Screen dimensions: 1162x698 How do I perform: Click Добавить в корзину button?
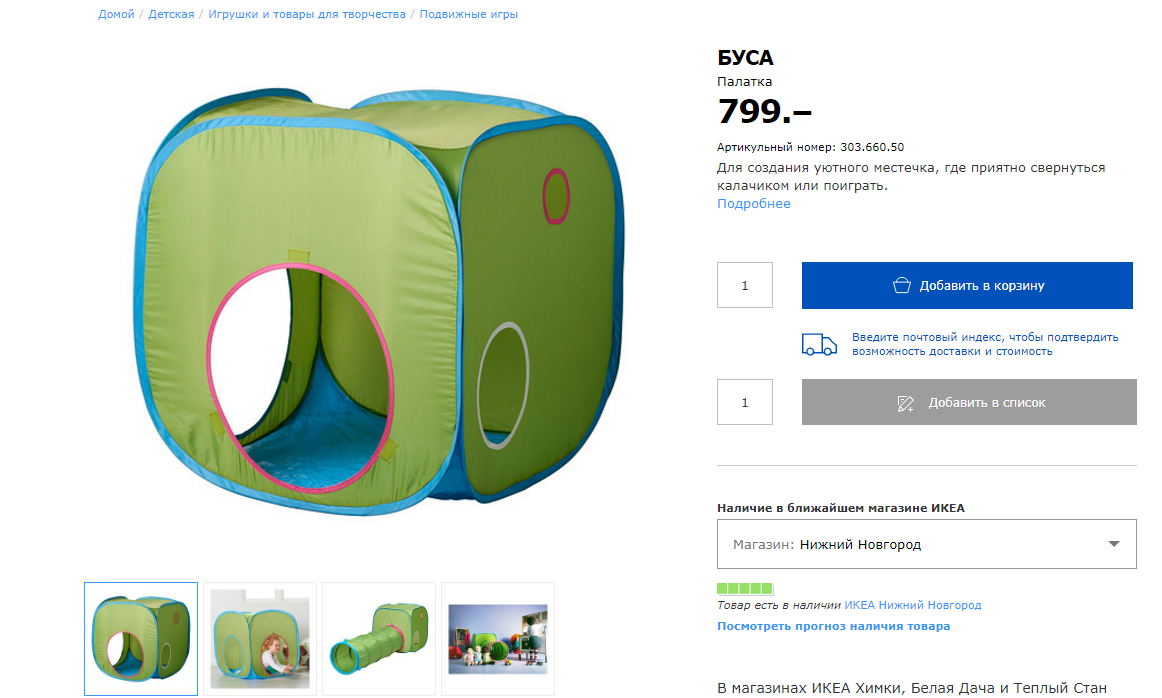pos(967,285)
